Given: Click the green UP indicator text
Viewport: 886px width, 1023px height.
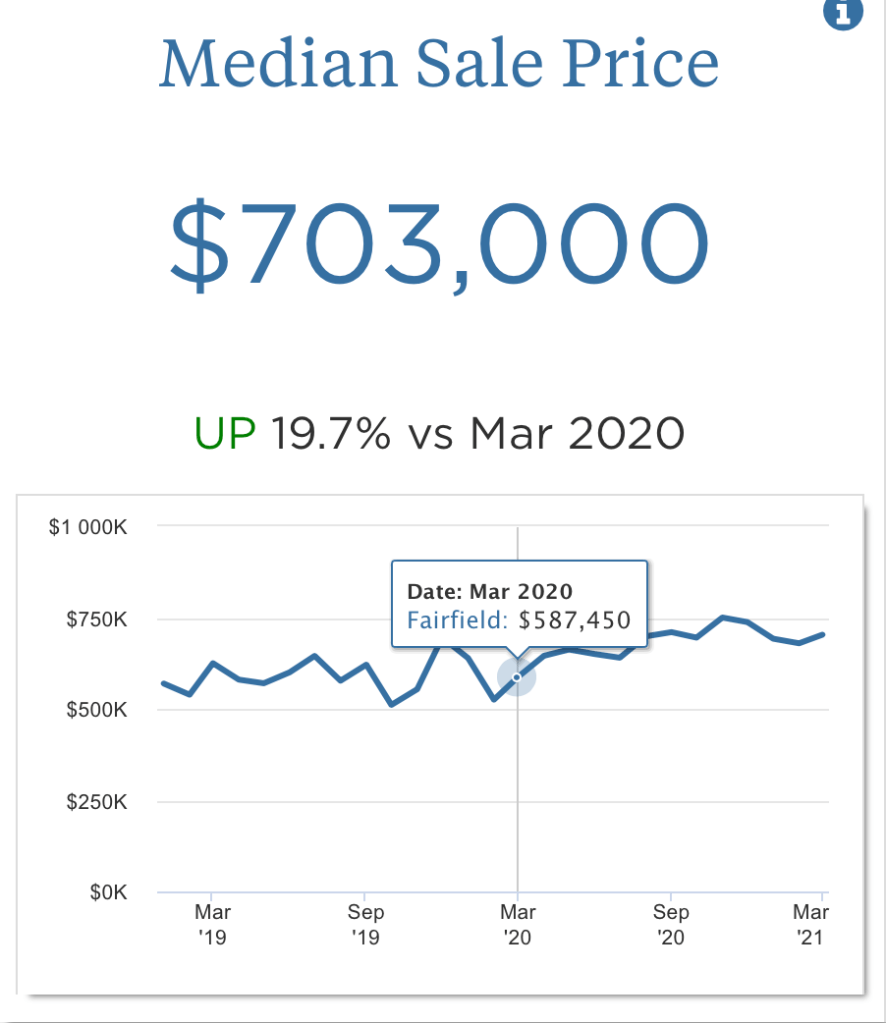Looking at the screenshot, I should 225,434.
